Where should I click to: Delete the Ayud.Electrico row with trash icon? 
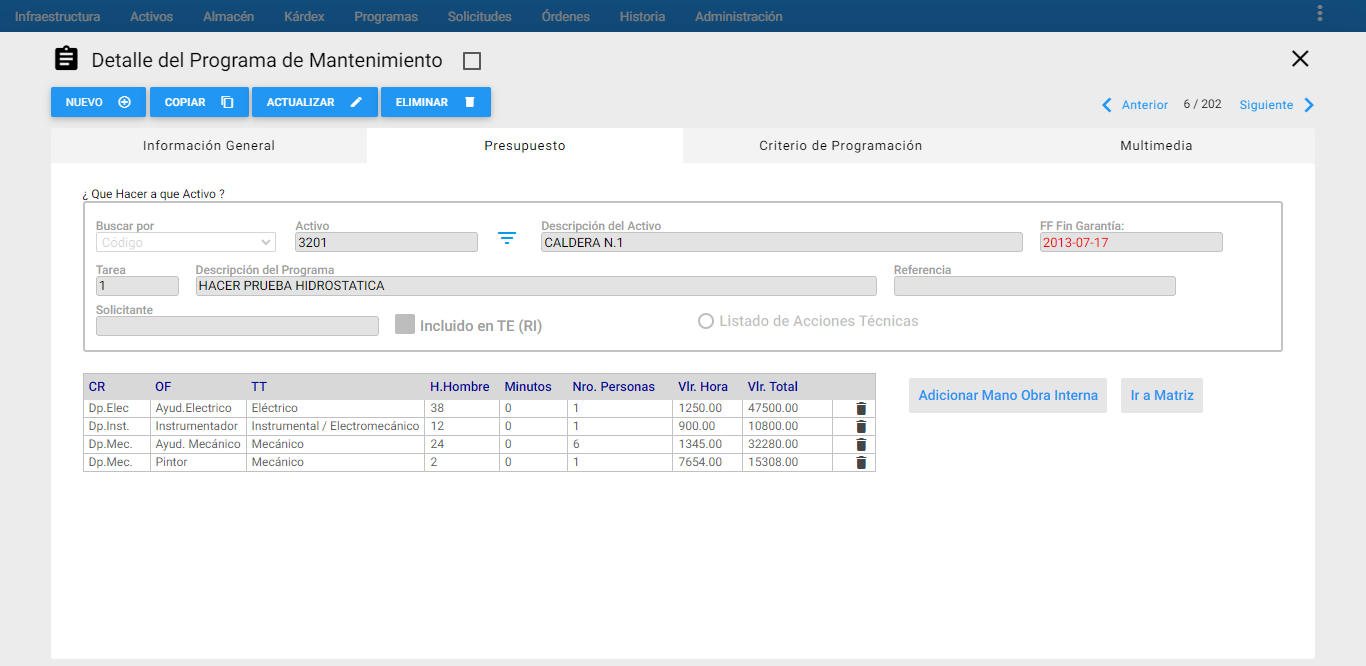click(x=861, y=408)
